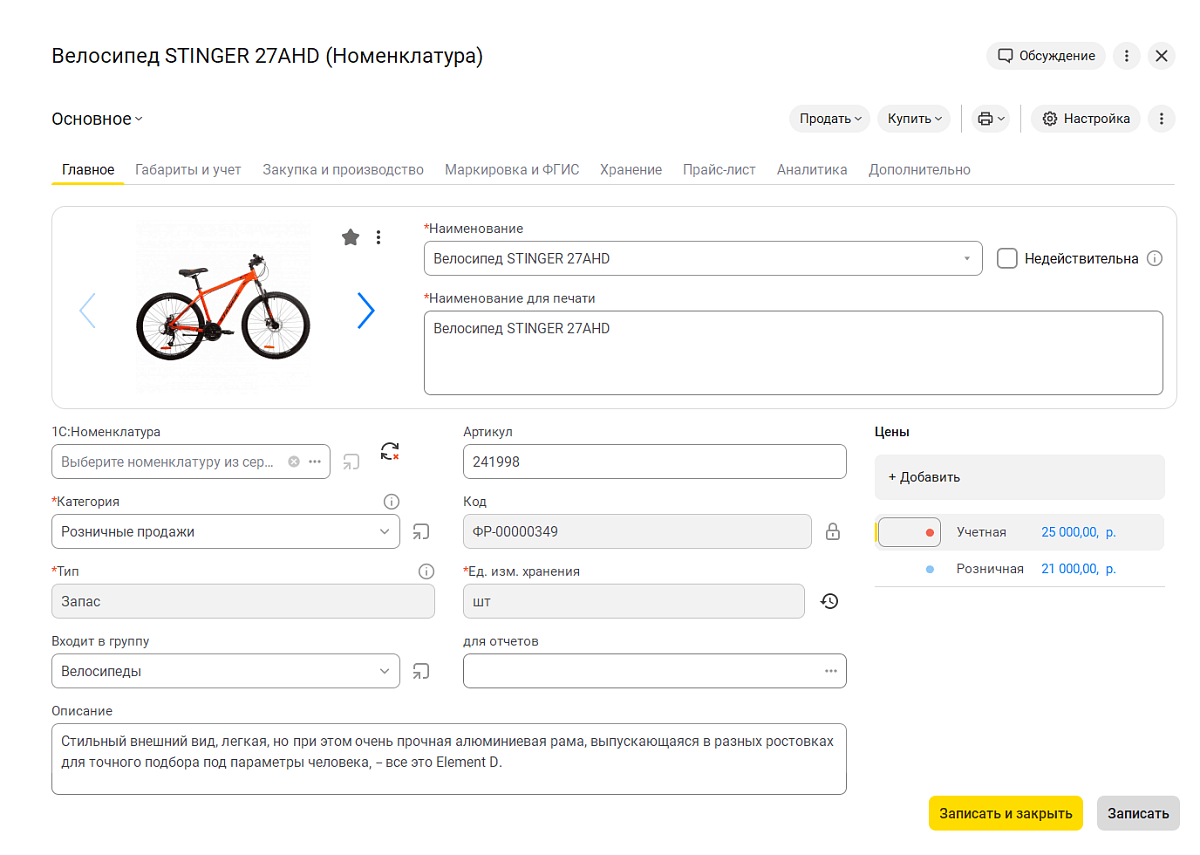Open the Купить dropdown menu
Image resolution: width=1200 pixels, height=855 pixels.
(x=915, y=119)
